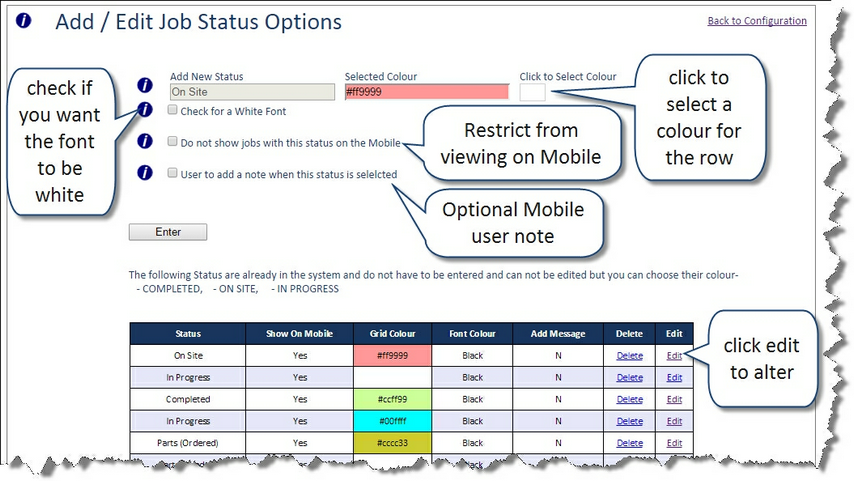Click the info icon beside the page title
This screenshot has width=854, height=481.
(24, 21)
